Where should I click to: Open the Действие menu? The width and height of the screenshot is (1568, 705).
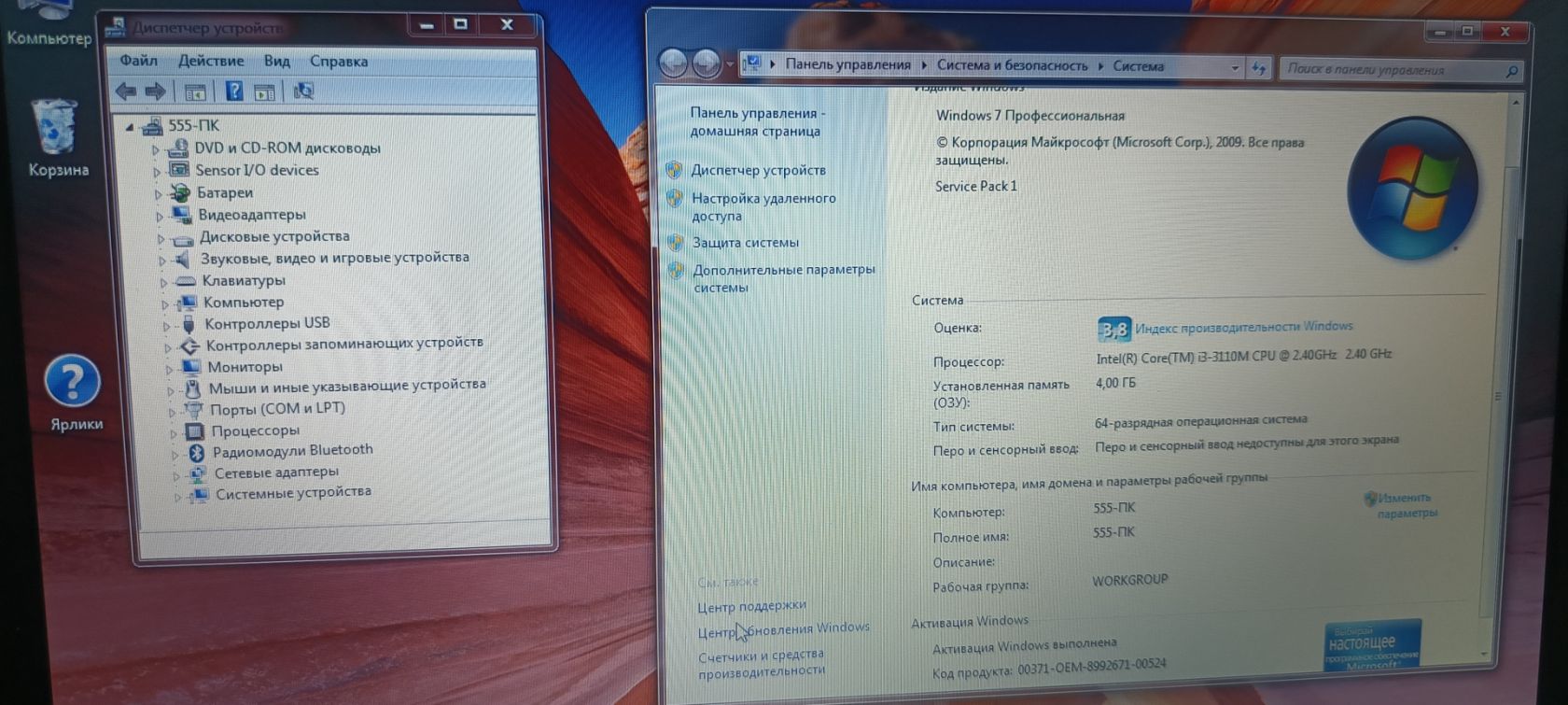tap(211, 61)
